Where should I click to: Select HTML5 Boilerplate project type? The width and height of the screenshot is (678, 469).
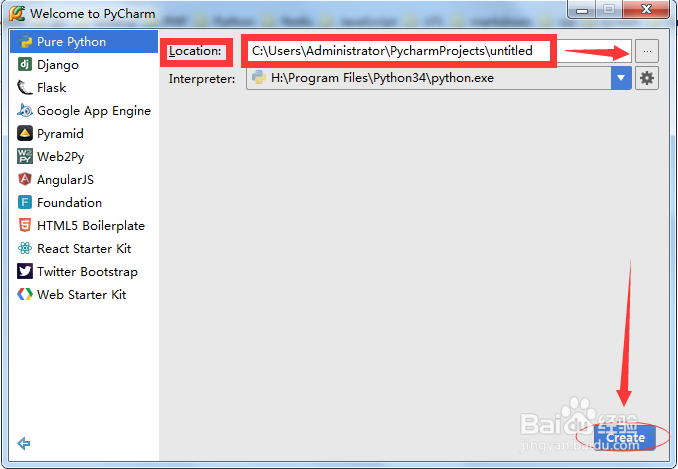[x=84, y=226]
